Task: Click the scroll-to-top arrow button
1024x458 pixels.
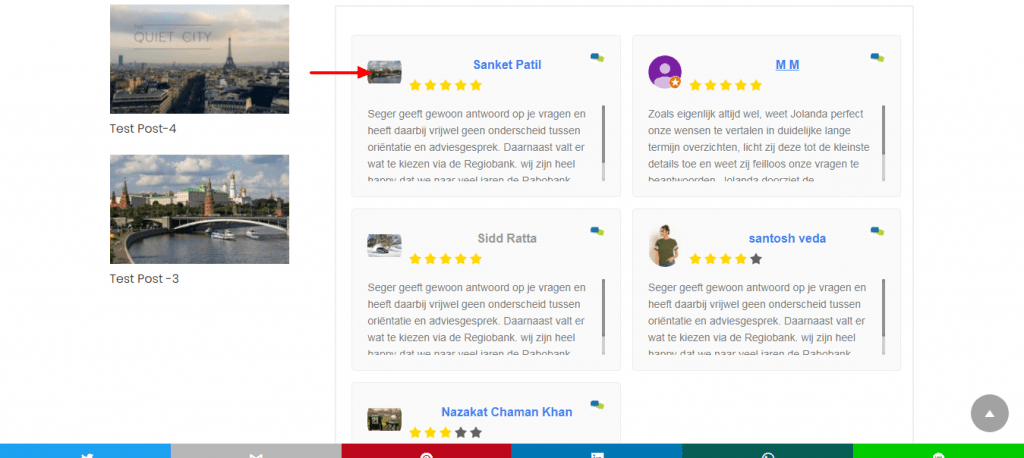Action: pos(989,413)
